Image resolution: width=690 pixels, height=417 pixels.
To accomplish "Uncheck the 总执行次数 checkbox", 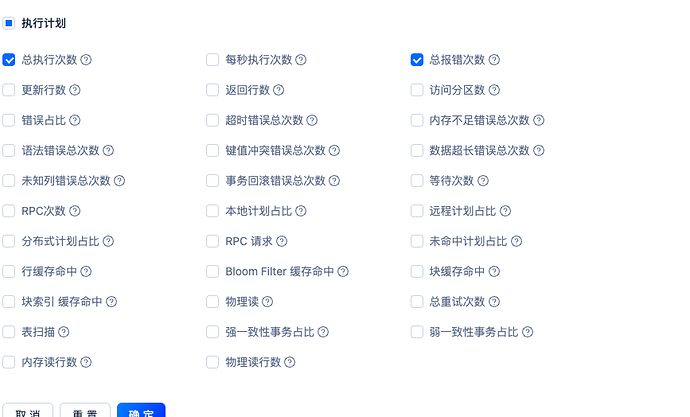I will coord(9,60).
